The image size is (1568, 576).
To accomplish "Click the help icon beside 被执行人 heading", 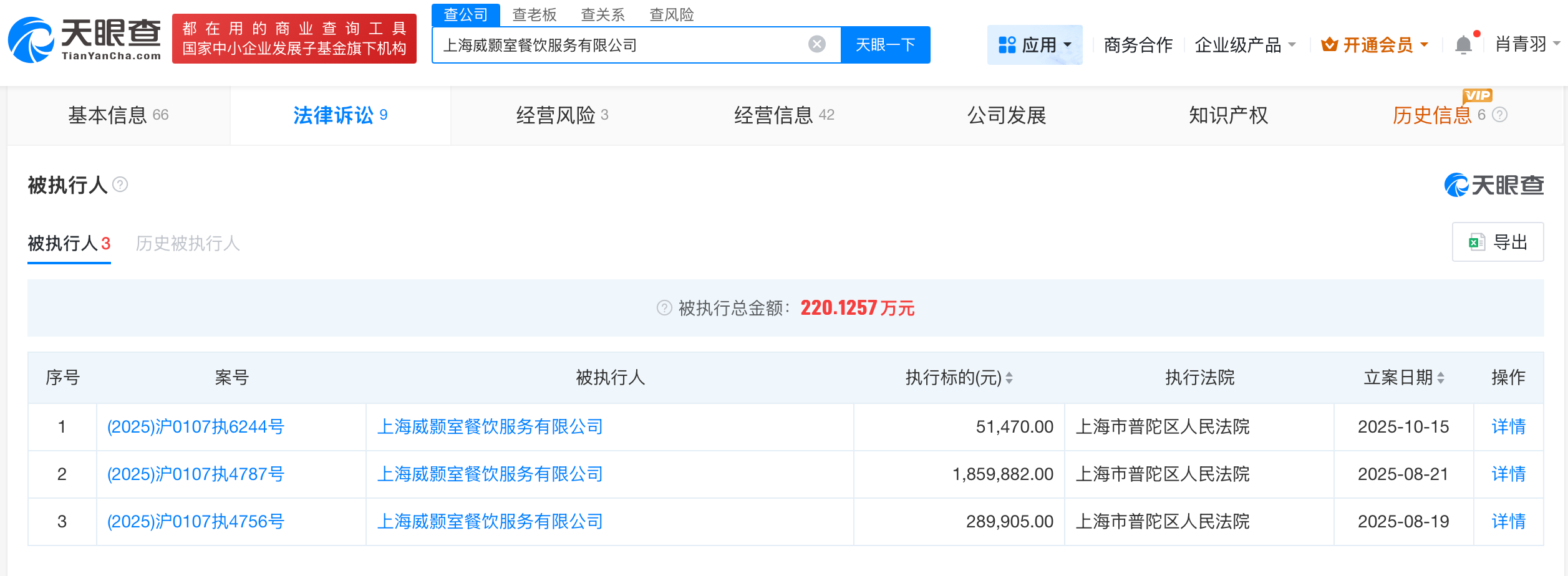I will pyautogui.click(x=120, y=185).
